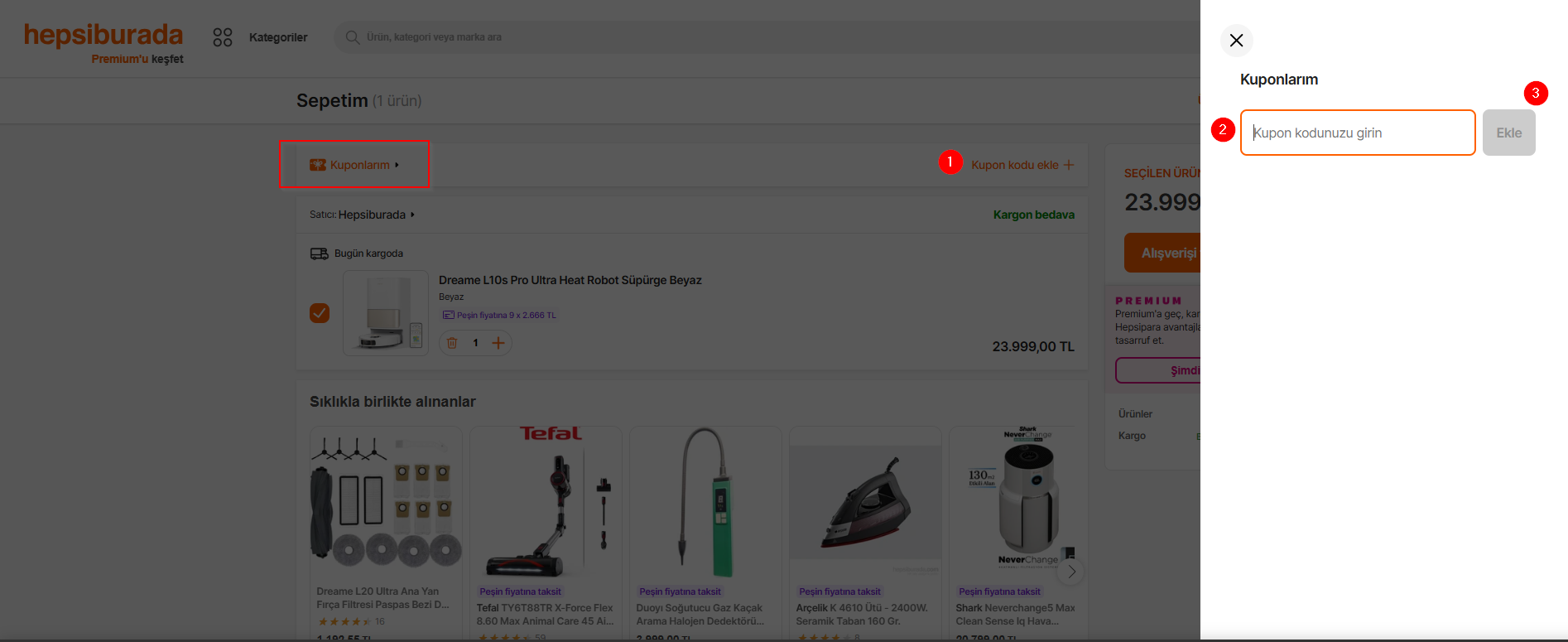Open the Kategoriler menu

click(x=278, y=37)
